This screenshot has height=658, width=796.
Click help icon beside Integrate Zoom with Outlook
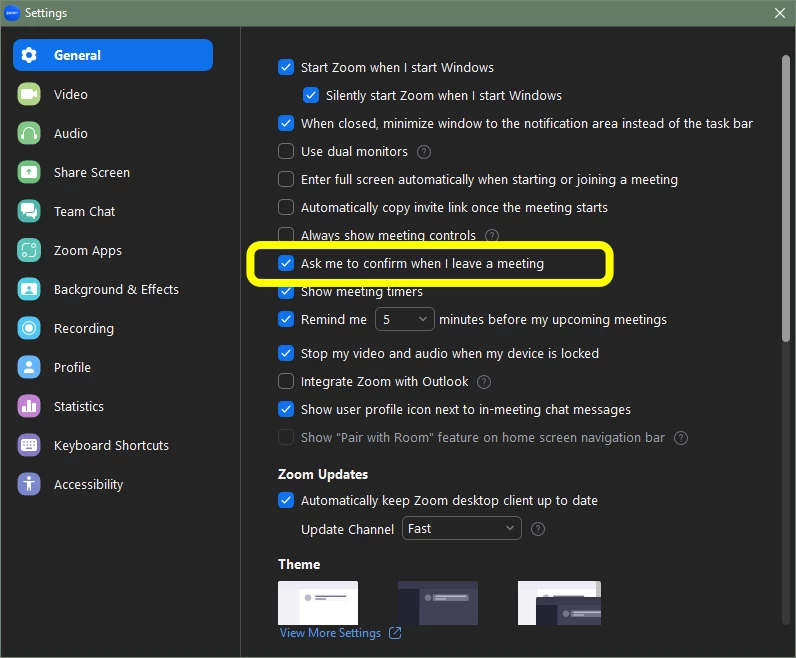tap(484, 382)
